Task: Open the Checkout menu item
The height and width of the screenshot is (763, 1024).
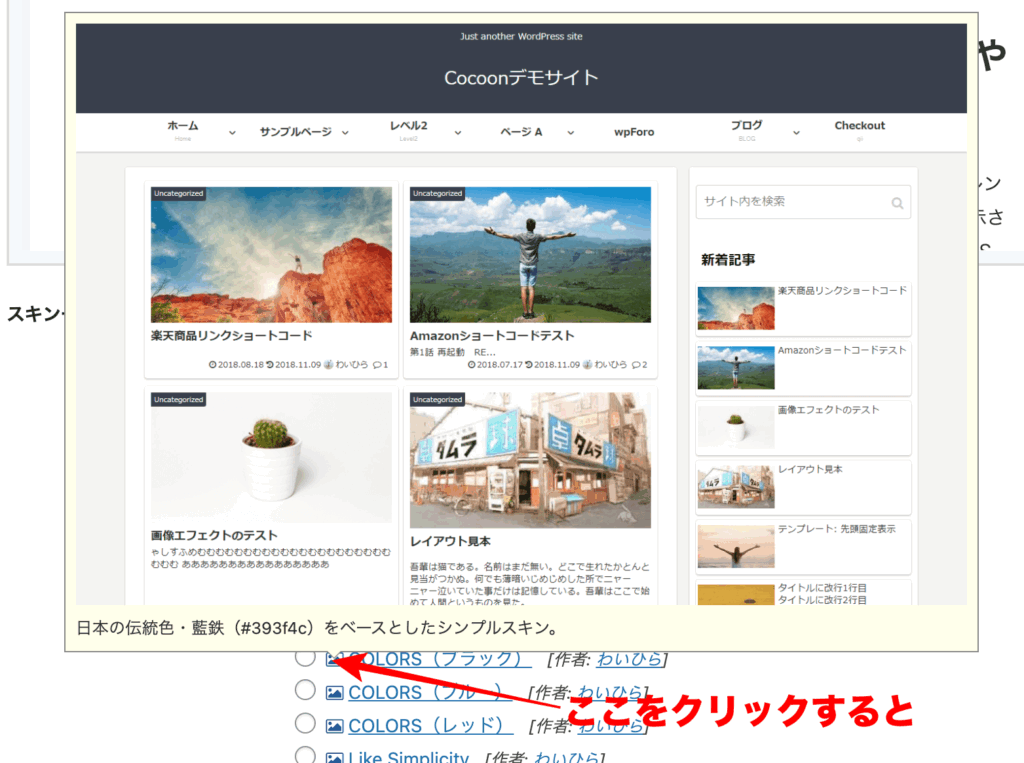Action: [859, 126]
